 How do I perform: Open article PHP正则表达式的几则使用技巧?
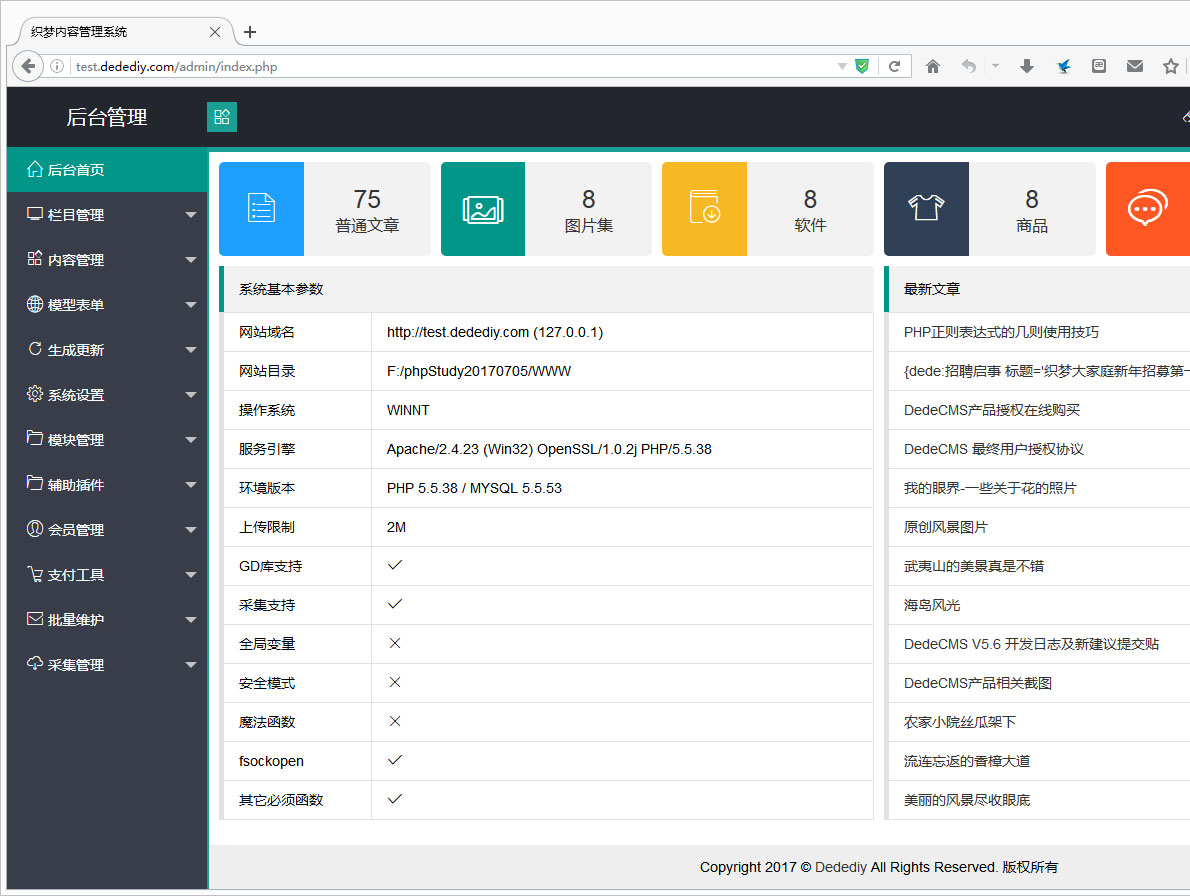(x=1001, y=332)
